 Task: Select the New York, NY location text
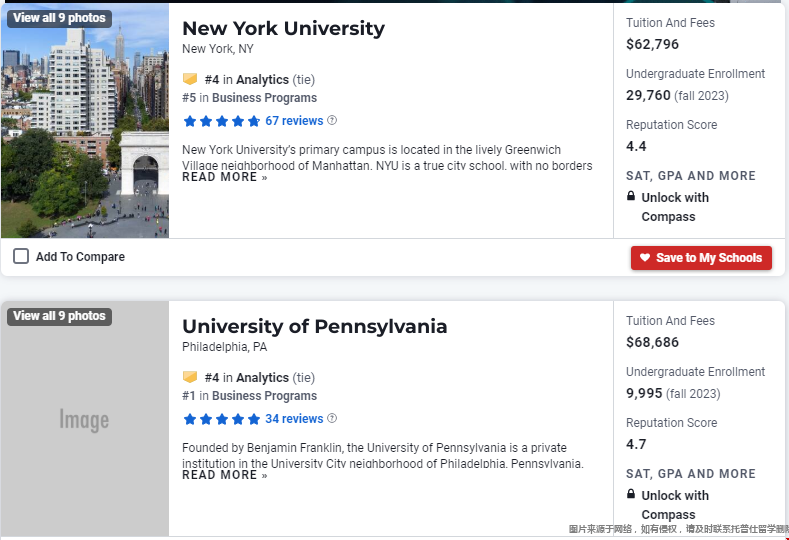[x=217, y=49]
